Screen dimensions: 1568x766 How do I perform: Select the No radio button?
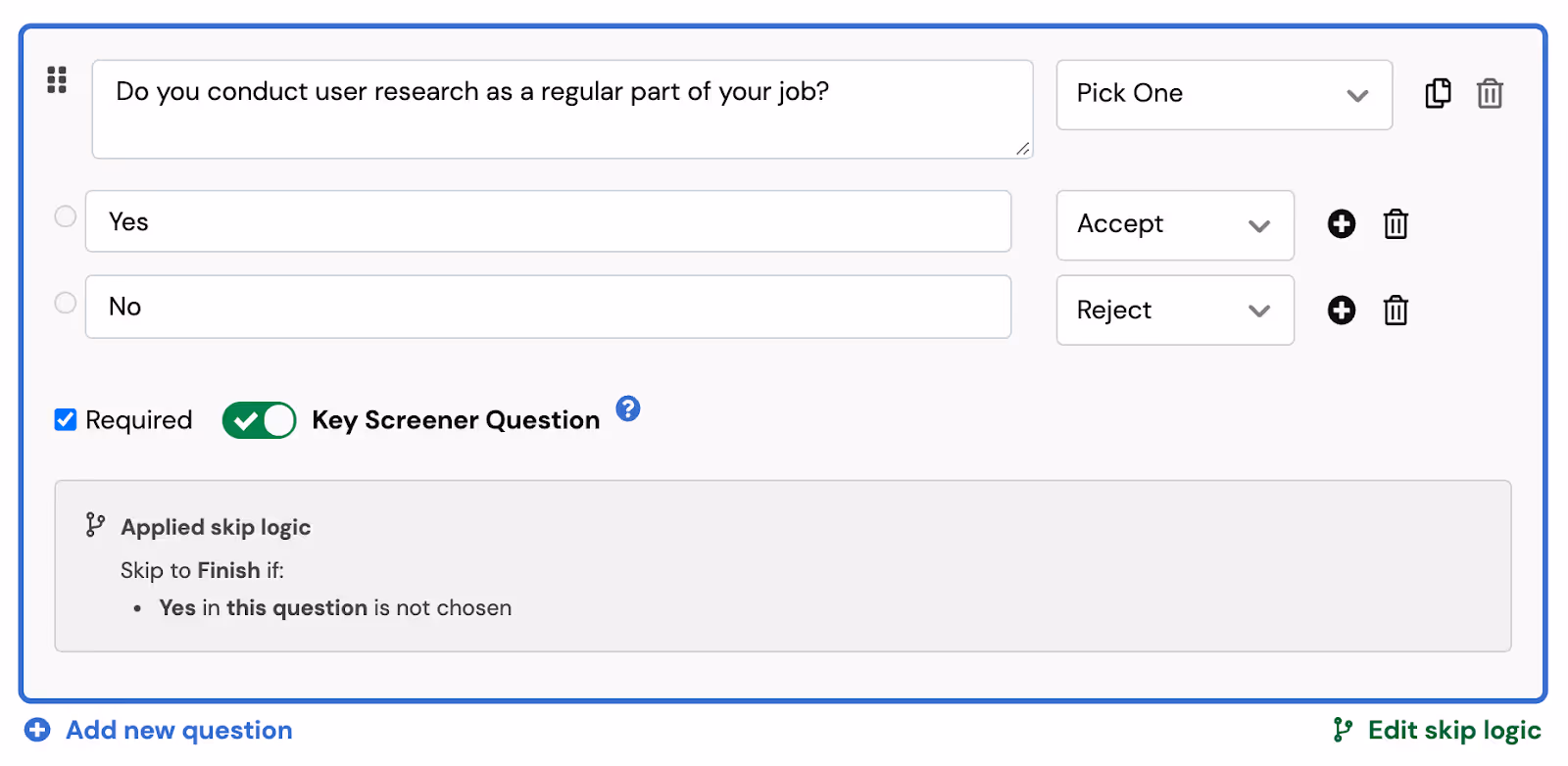tap(64, 302)
